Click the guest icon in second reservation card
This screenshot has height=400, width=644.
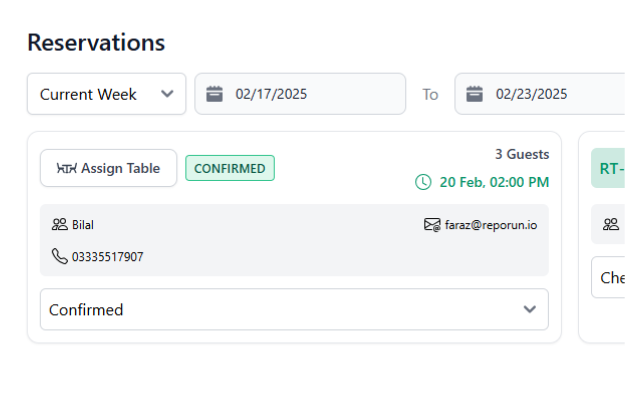coord(611,225)
